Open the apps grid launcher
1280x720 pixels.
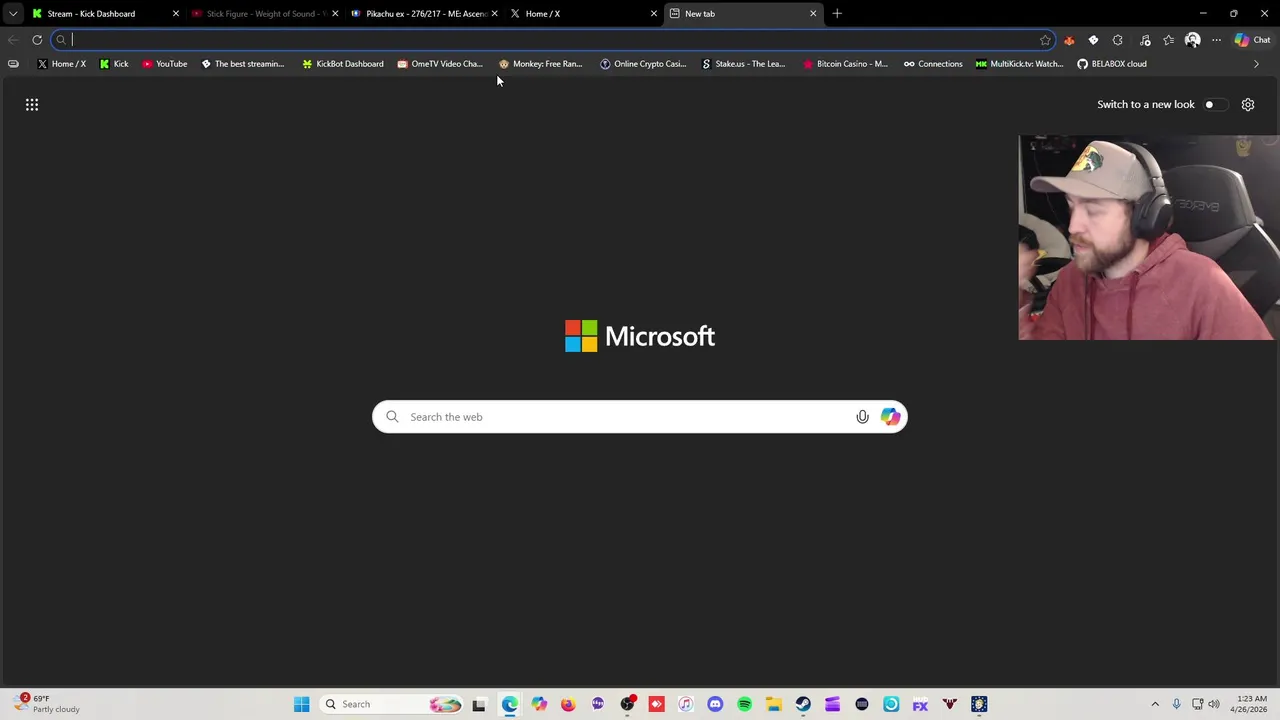(32, 104)
